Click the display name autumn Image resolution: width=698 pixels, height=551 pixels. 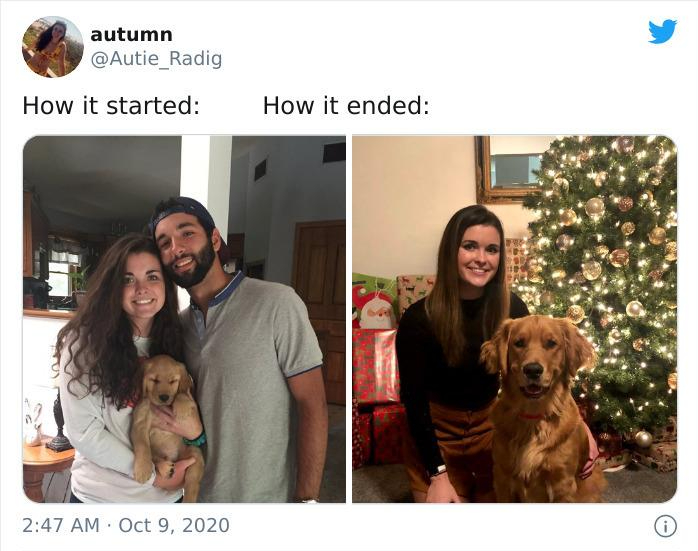[x=131, y=34]
